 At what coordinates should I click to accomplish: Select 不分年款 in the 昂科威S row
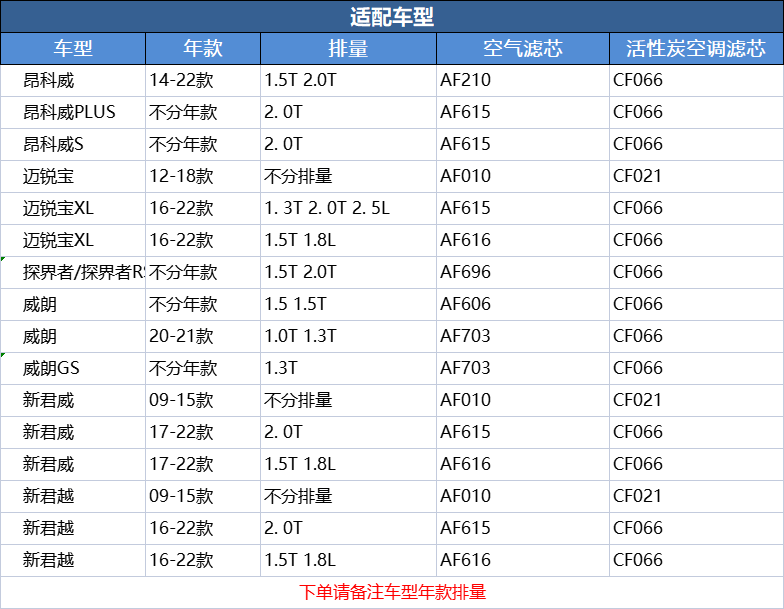203,144
